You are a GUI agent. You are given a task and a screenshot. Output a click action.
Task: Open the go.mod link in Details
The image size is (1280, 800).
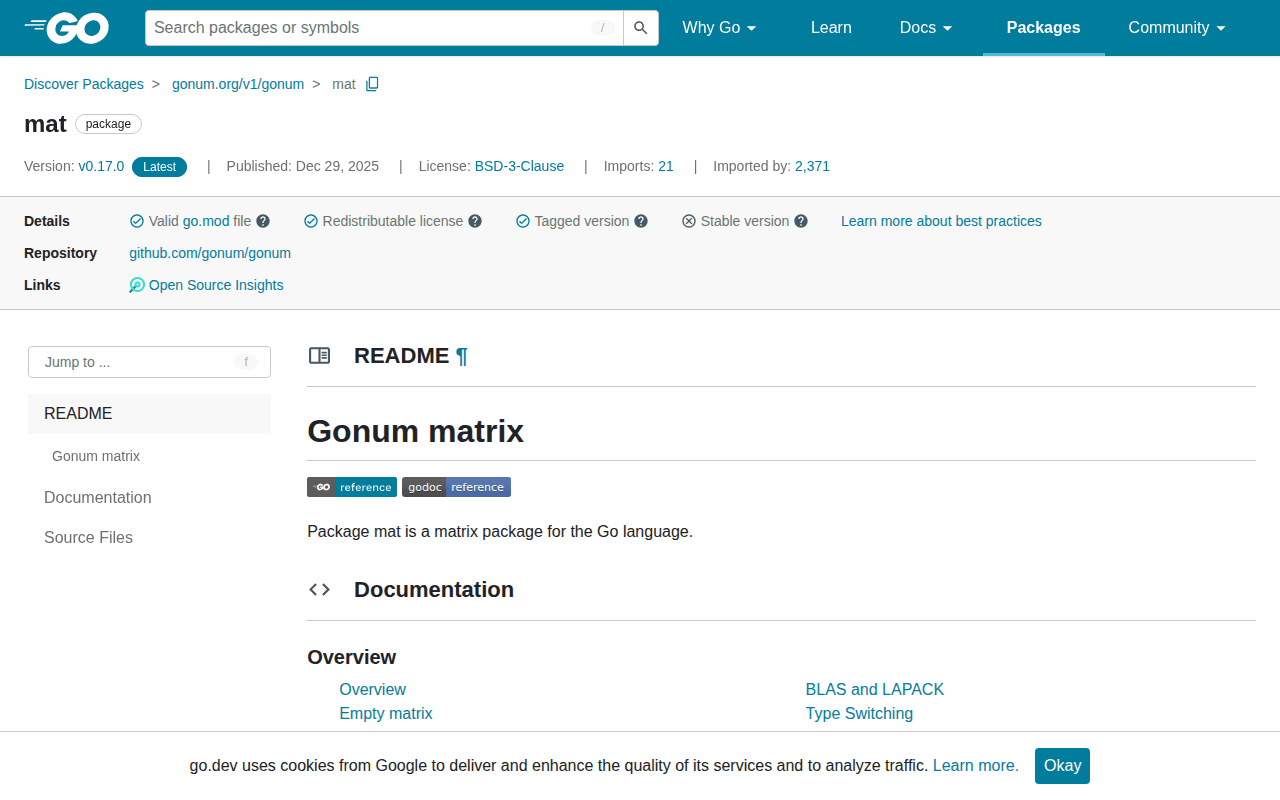click(x=206, y=221)
